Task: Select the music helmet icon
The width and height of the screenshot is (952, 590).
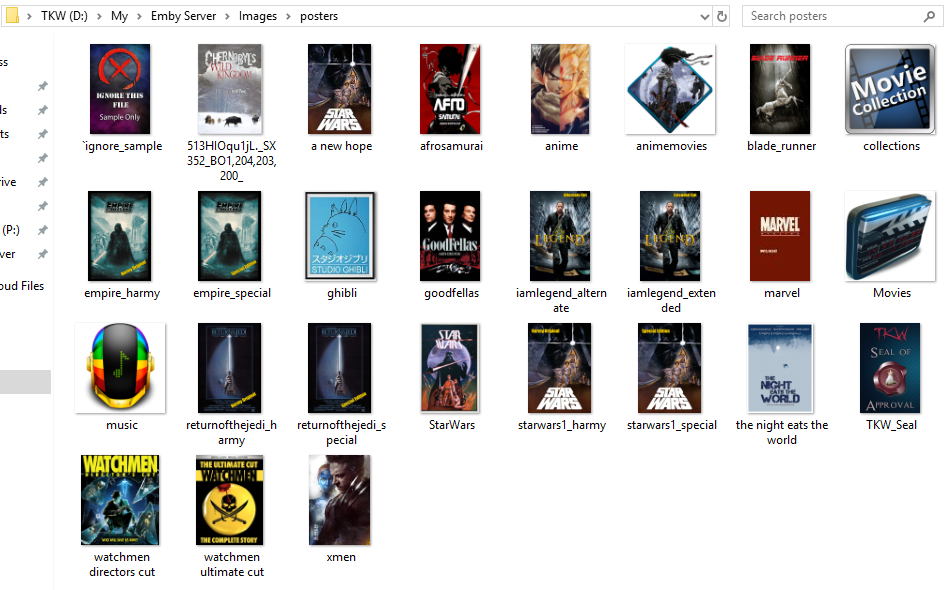Action: click(120, 368)
